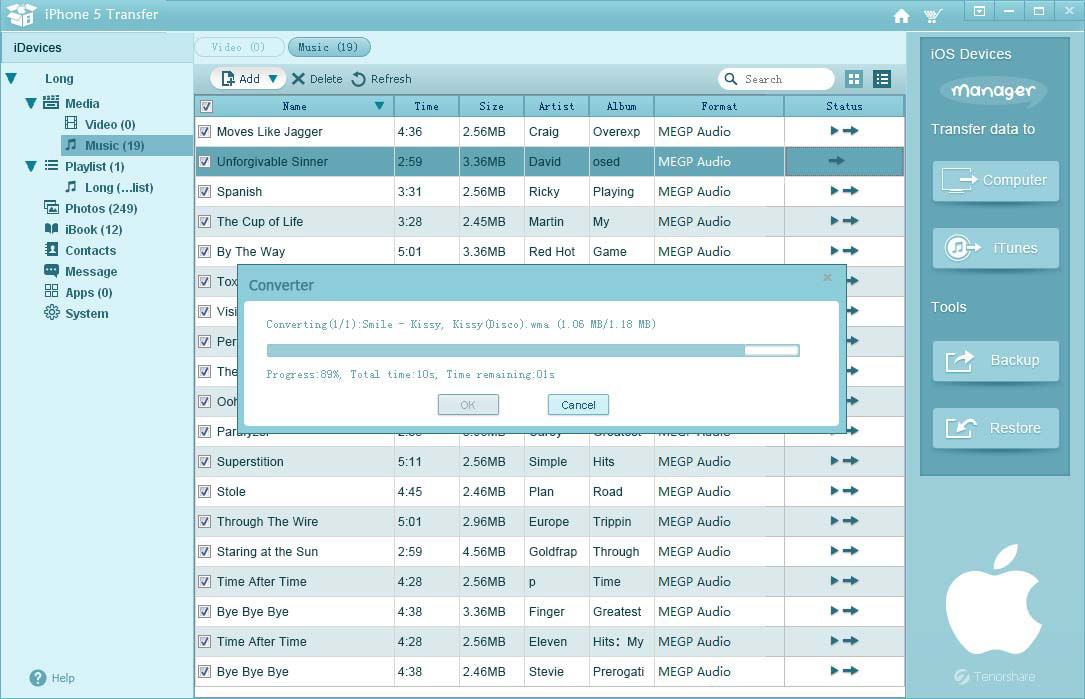Switch to grid thumbnail view

pyautogui.click(x=854, y=79)
